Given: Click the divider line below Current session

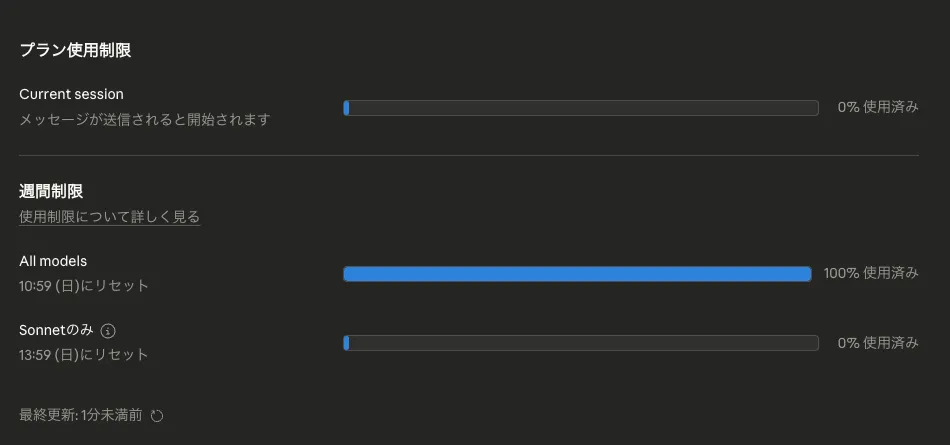Looking at the screenshot, I should 468,156.
